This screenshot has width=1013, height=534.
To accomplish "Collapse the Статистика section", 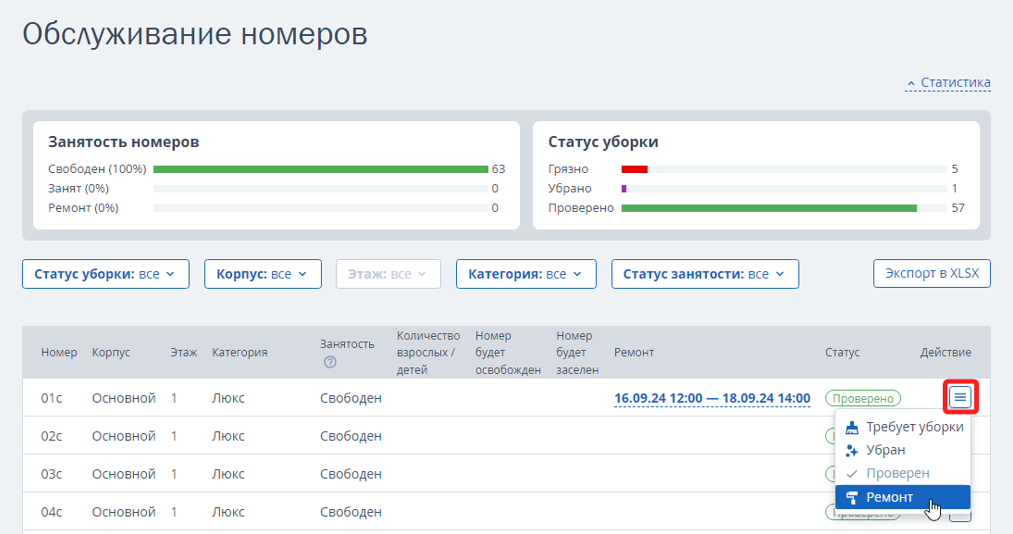I will pyautogui.click(x=948, y=83).
